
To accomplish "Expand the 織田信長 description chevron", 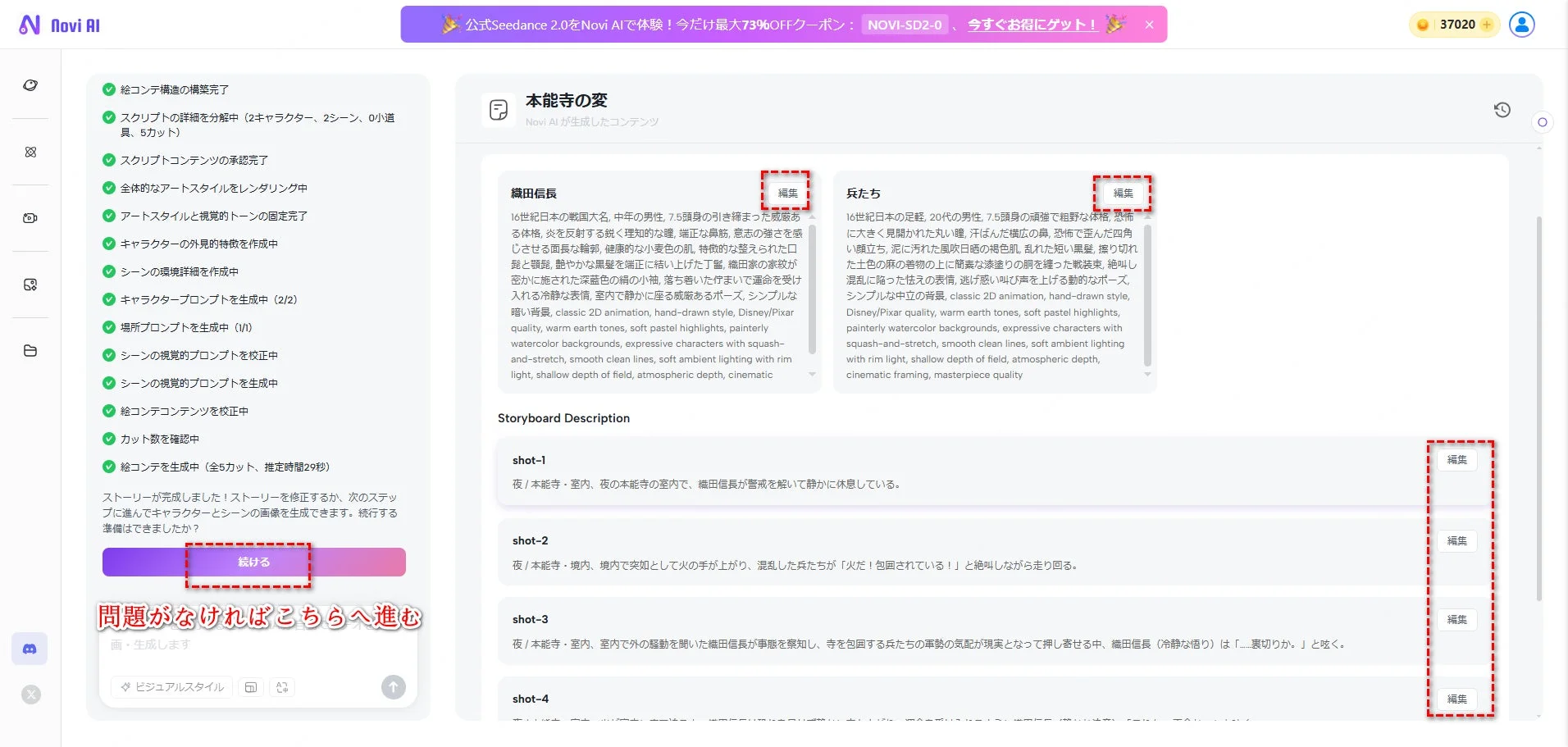I will click(812, 375).
